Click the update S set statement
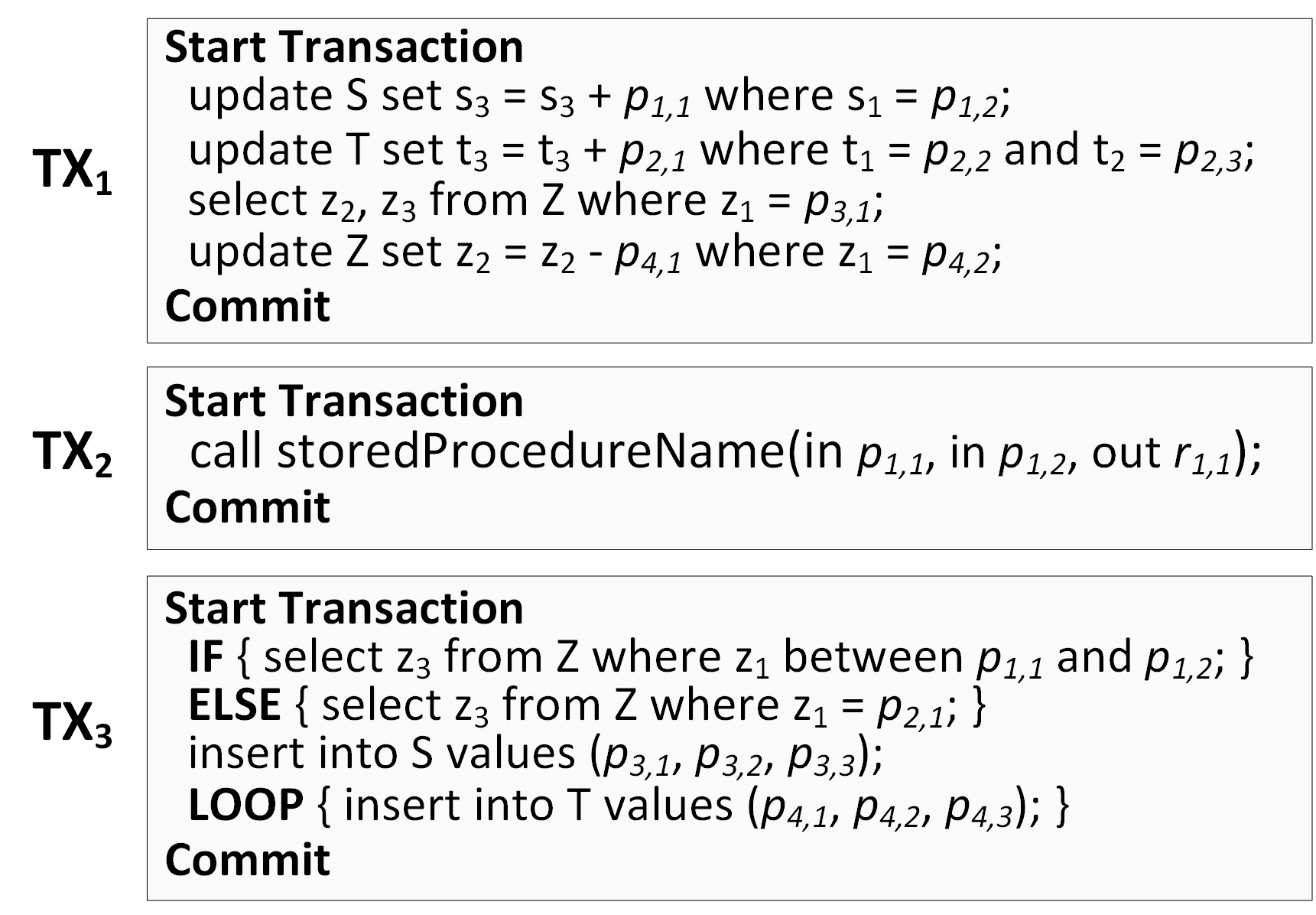Viewport: 1316px width, 915px height. click(600, 98)
